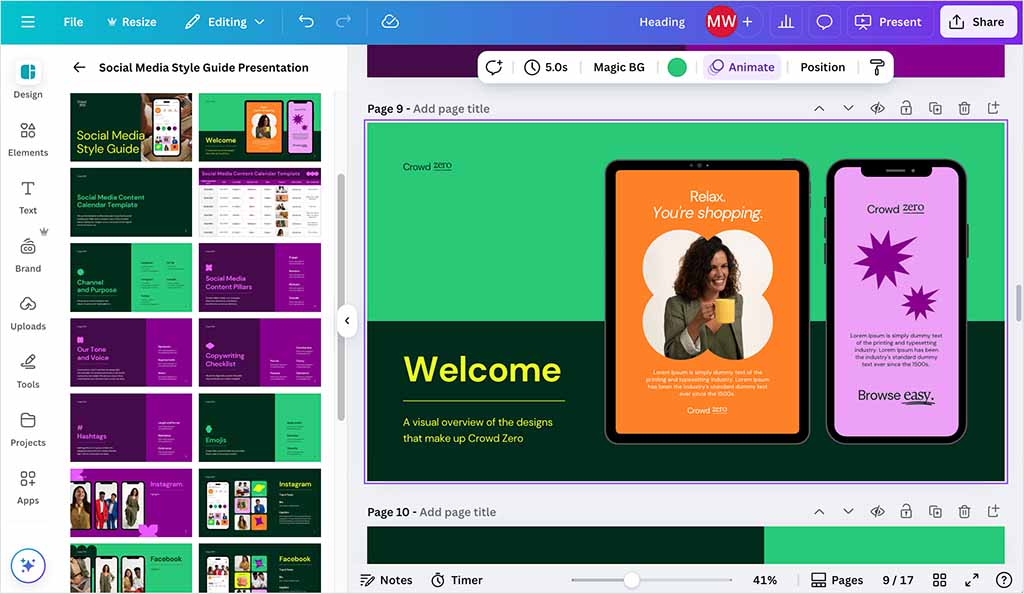Open the grid view icon in footer
Screen dimensions: 1024x594
[x=939, y=580]
